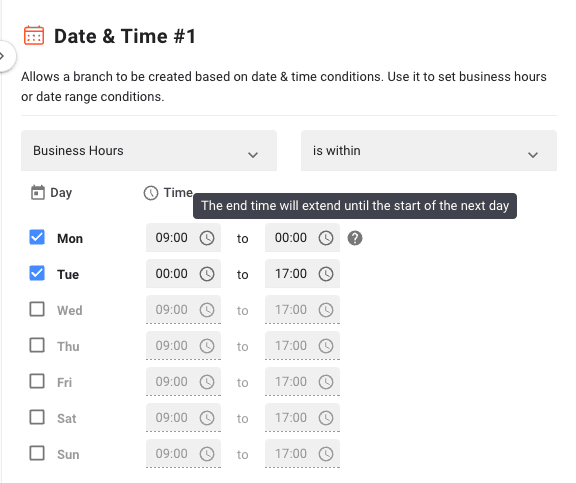Screen dimensions: 576x483
Task: Open clock picker for Monday start time
Action: pos(207,238)
